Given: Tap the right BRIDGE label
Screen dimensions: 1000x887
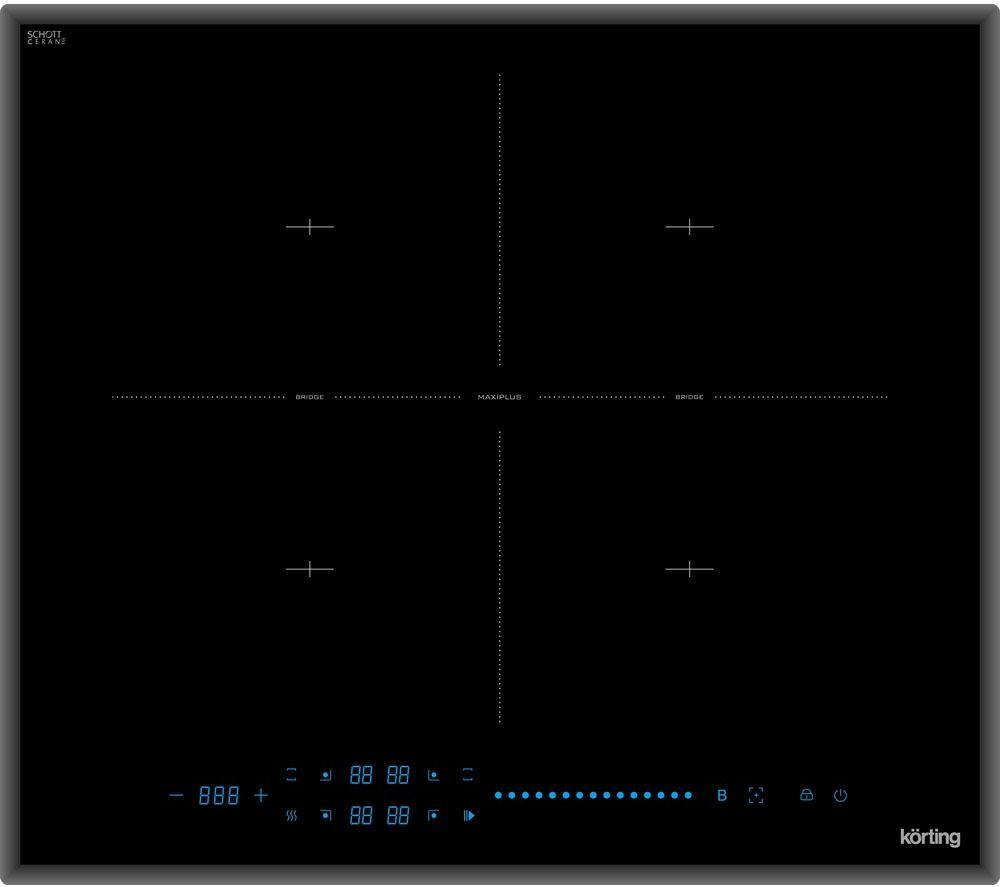Looking at the screenshot, I should coord(689,397).
